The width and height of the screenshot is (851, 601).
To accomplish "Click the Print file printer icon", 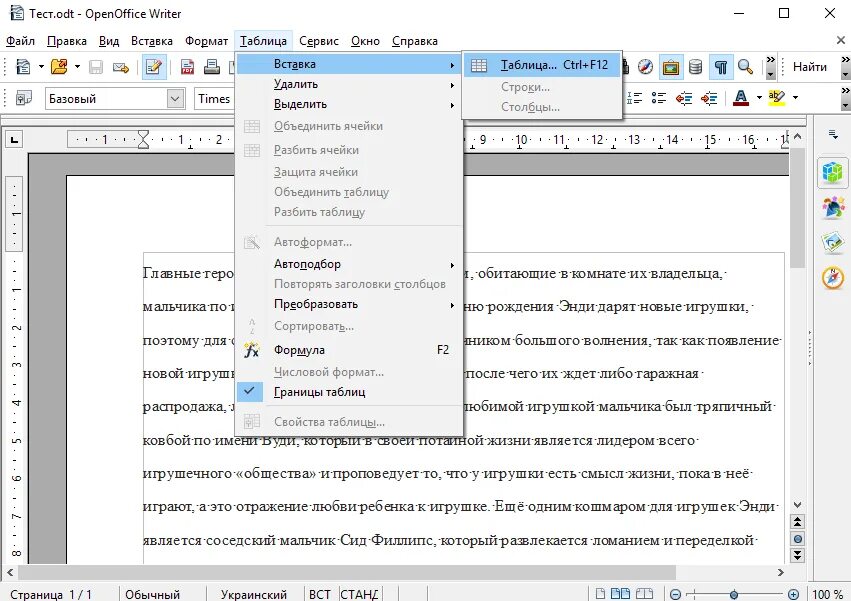I will pyautogui.click(x=212, y=67).
